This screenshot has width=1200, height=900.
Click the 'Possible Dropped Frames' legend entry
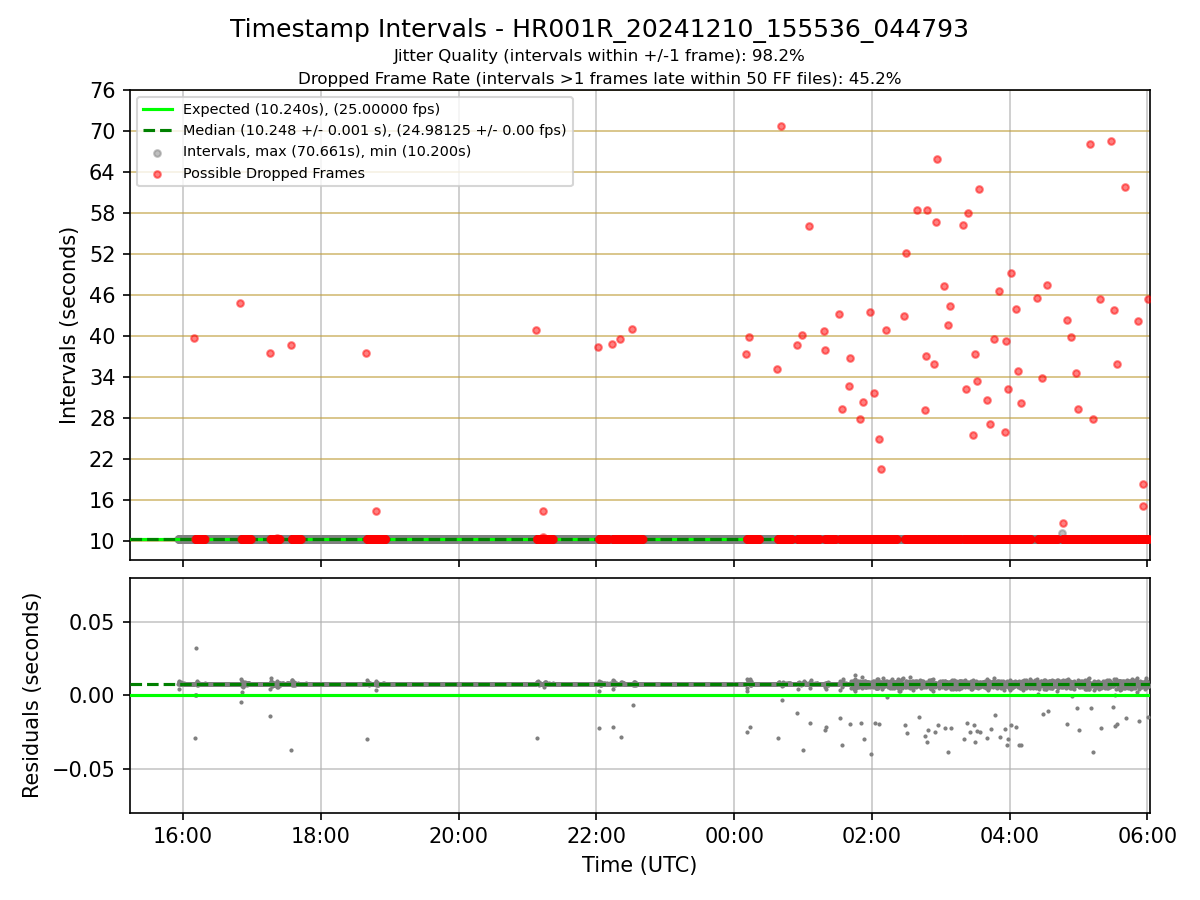coord(273,173)
